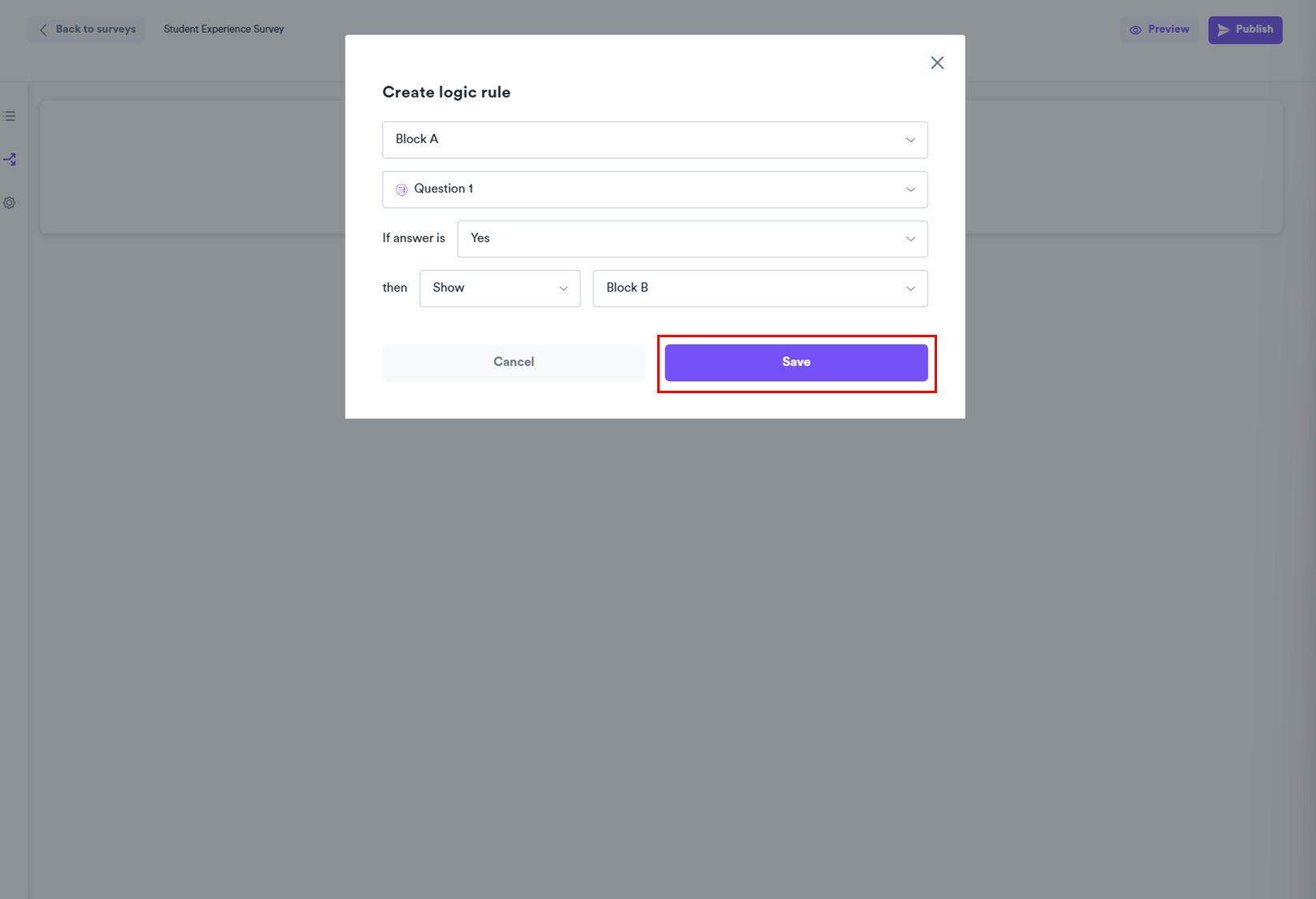The image size is (1316, 899).
Task: Click the chevron arrow of Block B dropdown
Action: pyautogui.click(x=910, y=288)
